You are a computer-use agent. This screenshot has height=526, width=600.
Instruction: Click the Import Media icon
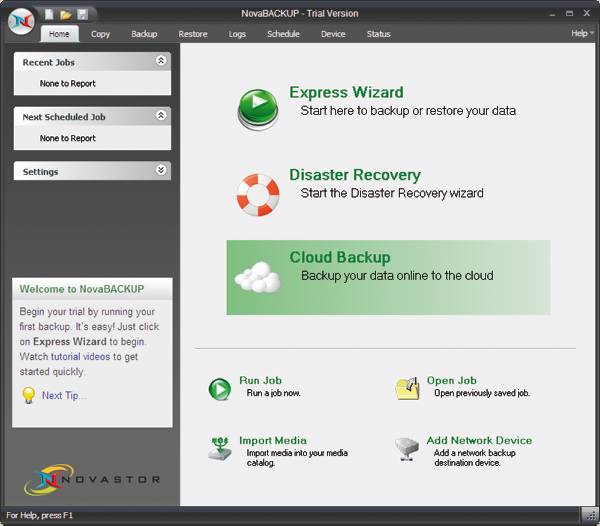(x=220, y=448)
